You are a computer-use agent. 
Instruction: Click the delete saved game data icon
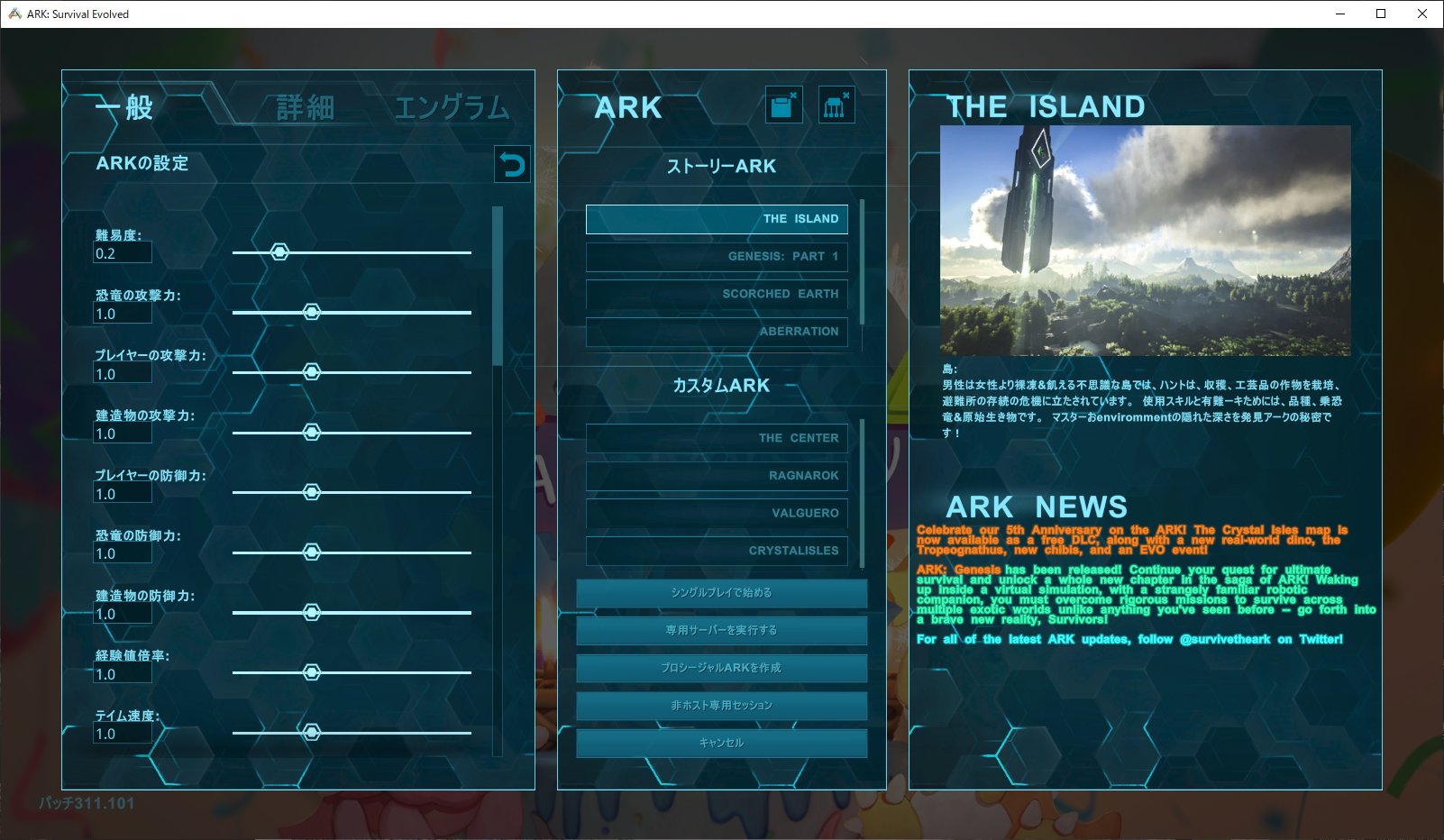coord(783,104)
